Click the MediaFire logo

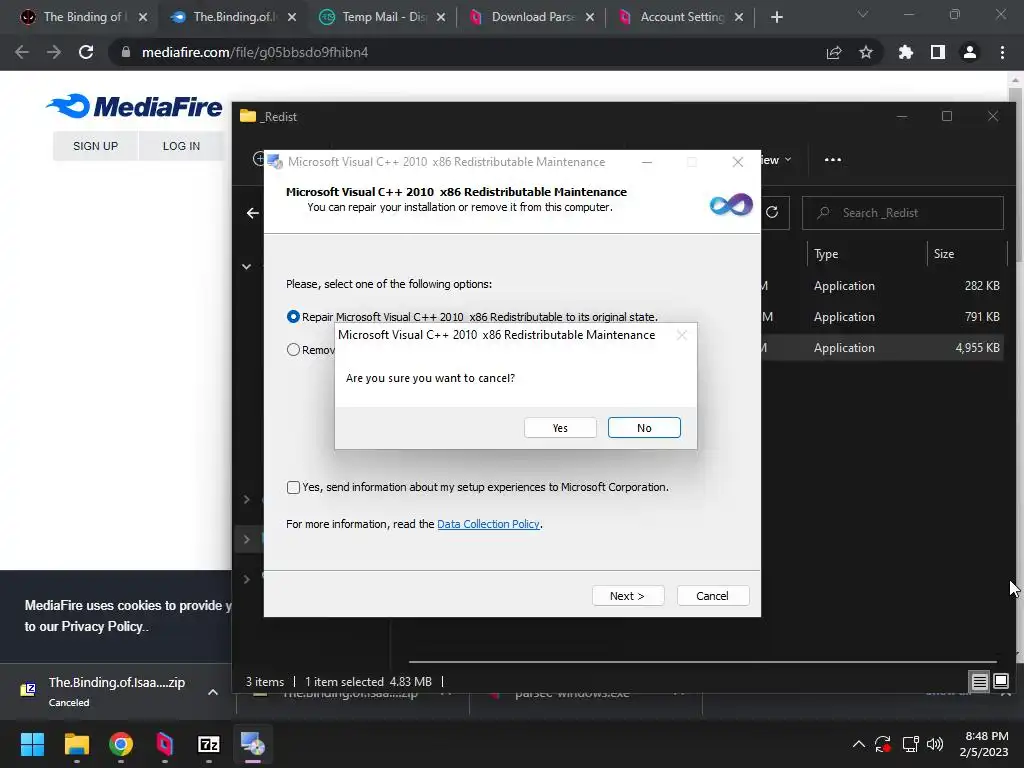click(135, 106)
